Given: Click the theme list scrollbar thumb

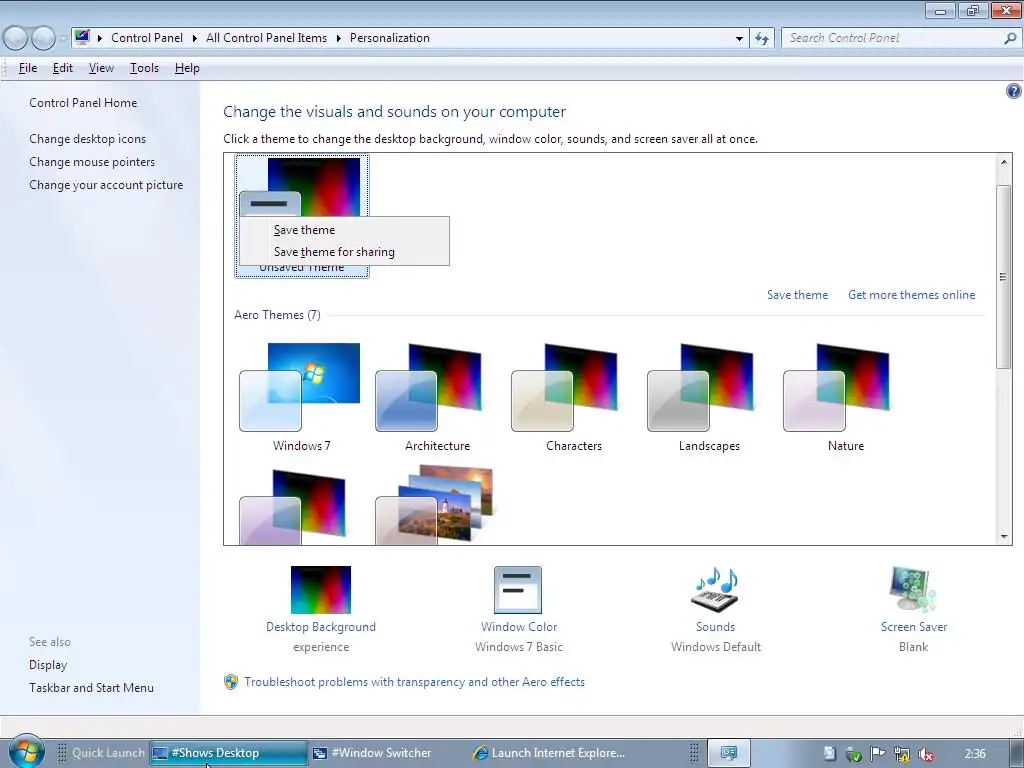Looking at the screenshot, I should (x=1004, y=277).
